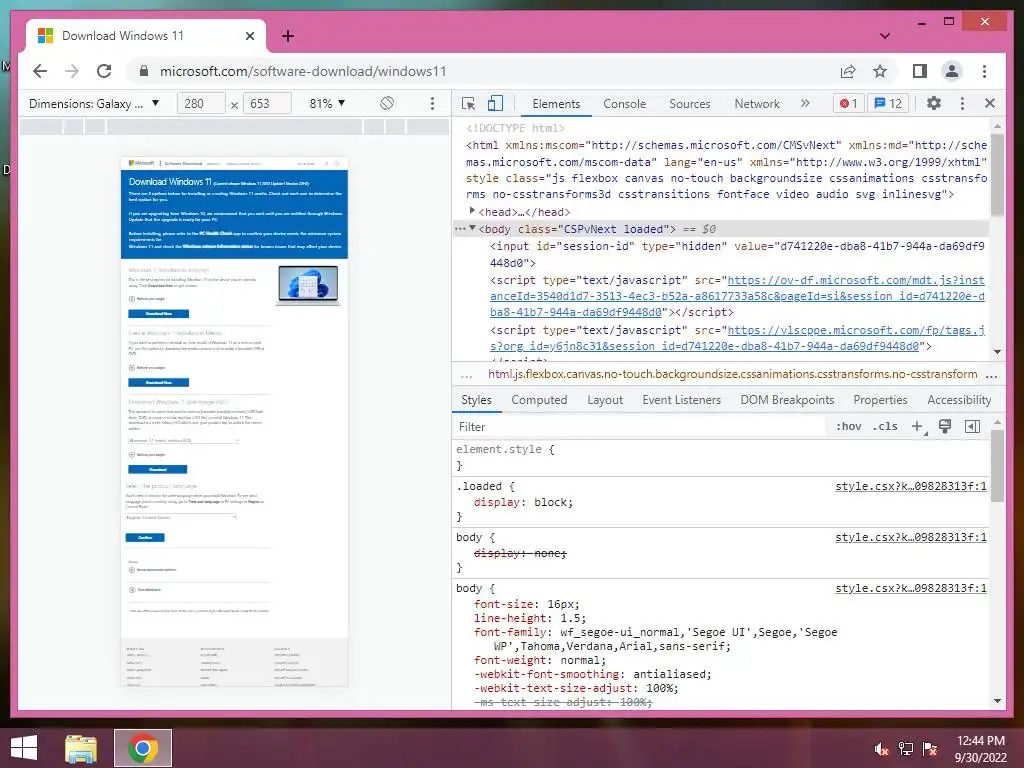Viewport: 1024px width, 768px height.
Task: Open the Sources tab
Action: (x=690, y=104)
